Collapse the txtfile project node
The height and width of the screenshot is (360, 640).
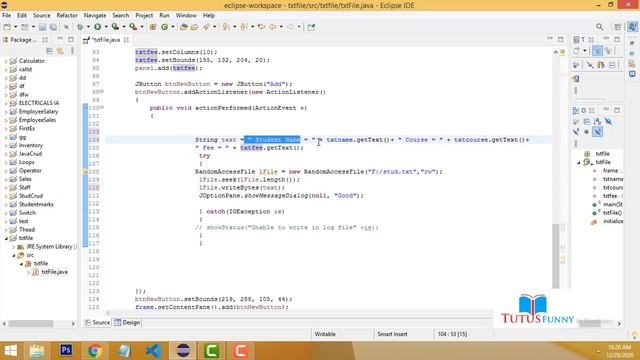(6, 238)
